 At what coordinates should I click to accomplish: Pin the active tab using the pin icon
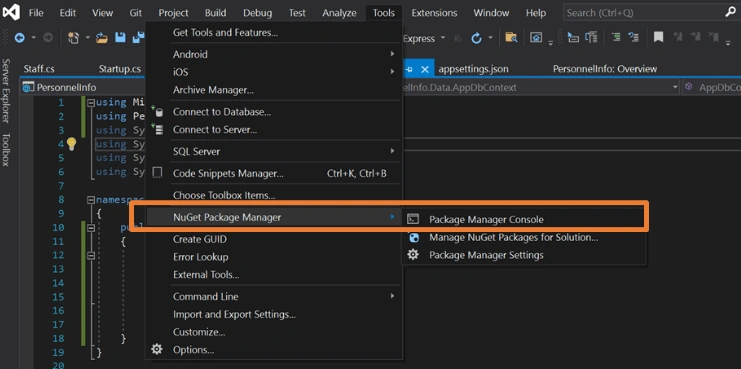[409, 69]
